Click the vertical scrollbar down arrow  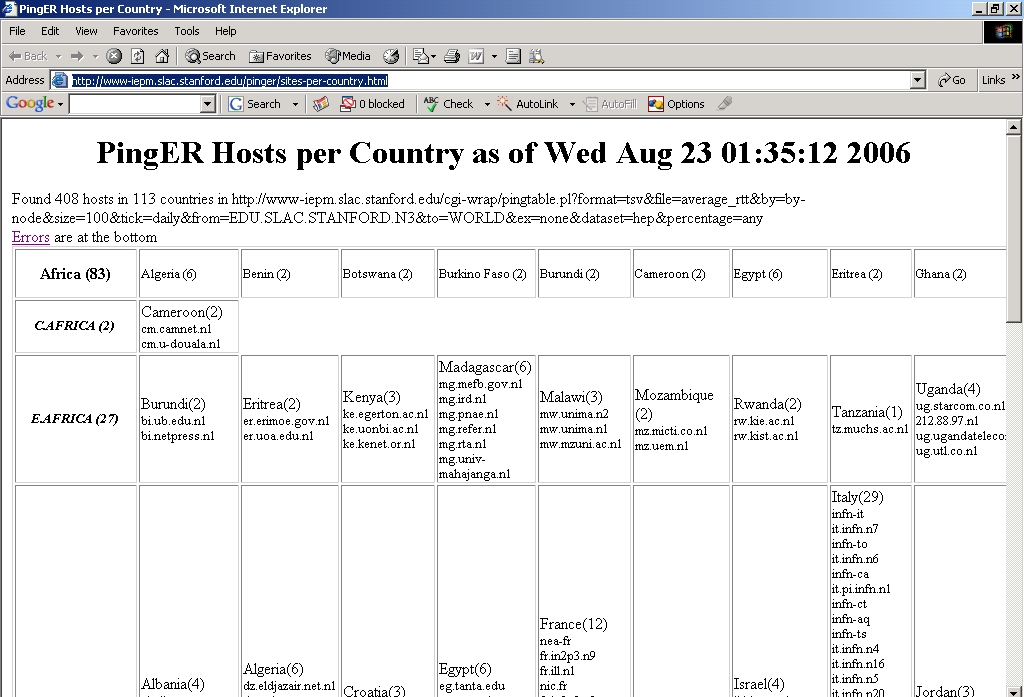pos(1014,690)
